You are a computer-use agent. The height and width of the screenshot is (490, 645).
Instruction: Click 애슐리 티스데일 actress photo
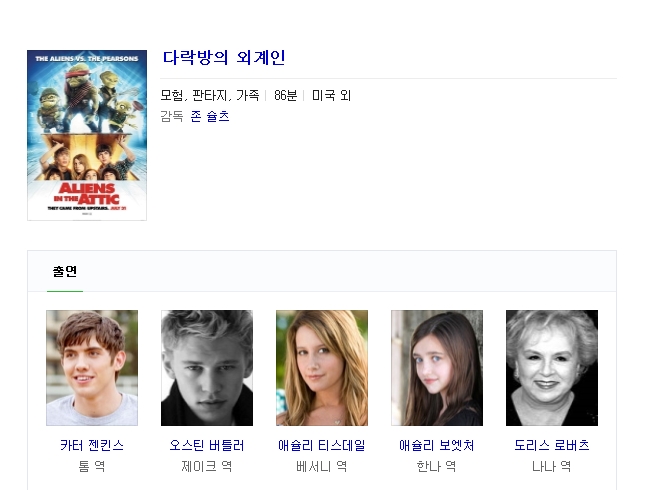[x=322, y=368]
